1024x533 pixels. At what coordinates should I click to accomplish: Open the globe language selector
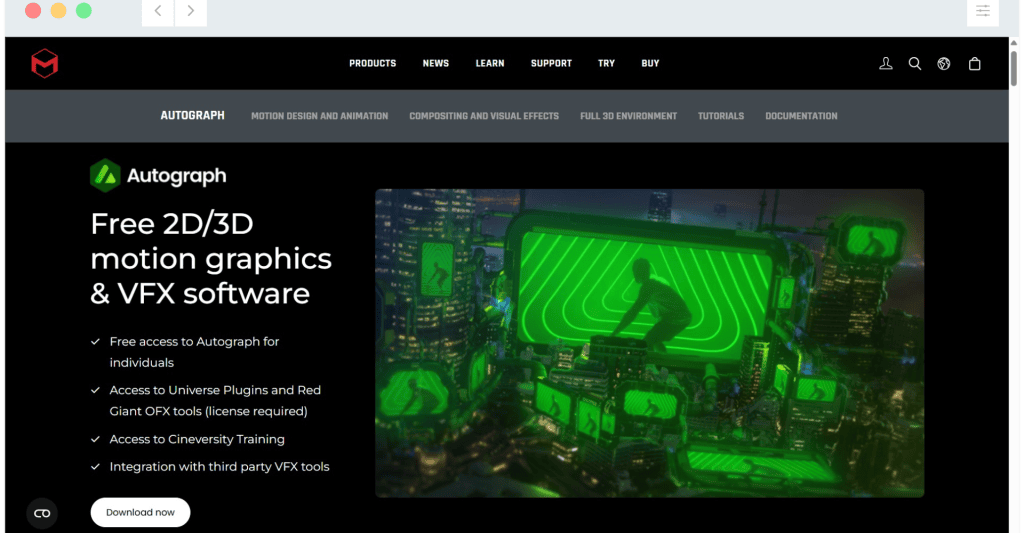pyautogui.click(x=944, y=63)
